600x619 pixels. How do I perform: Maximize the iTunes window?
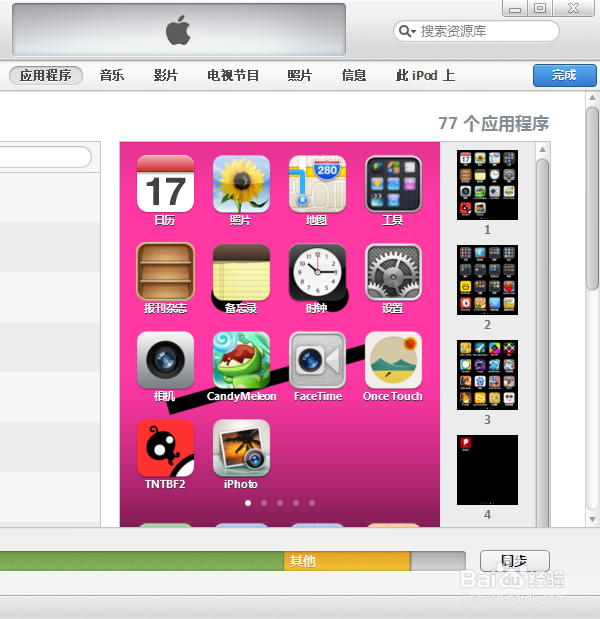point(540,9)
